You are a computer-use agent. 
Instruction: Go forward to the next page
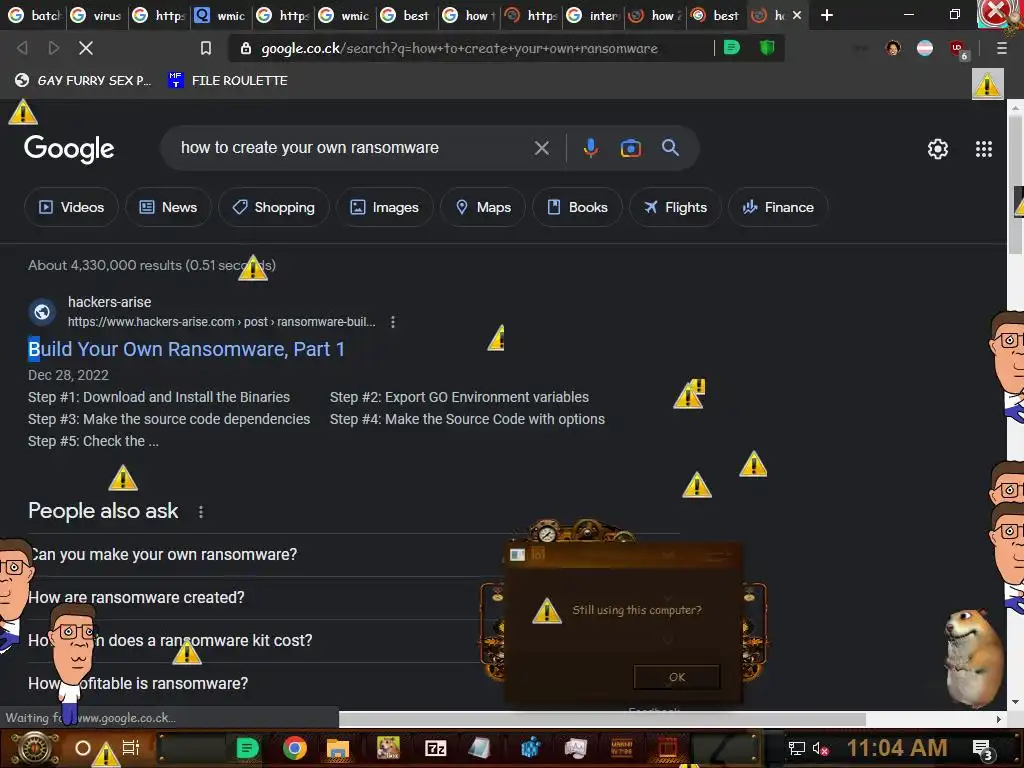pos(54,48)
